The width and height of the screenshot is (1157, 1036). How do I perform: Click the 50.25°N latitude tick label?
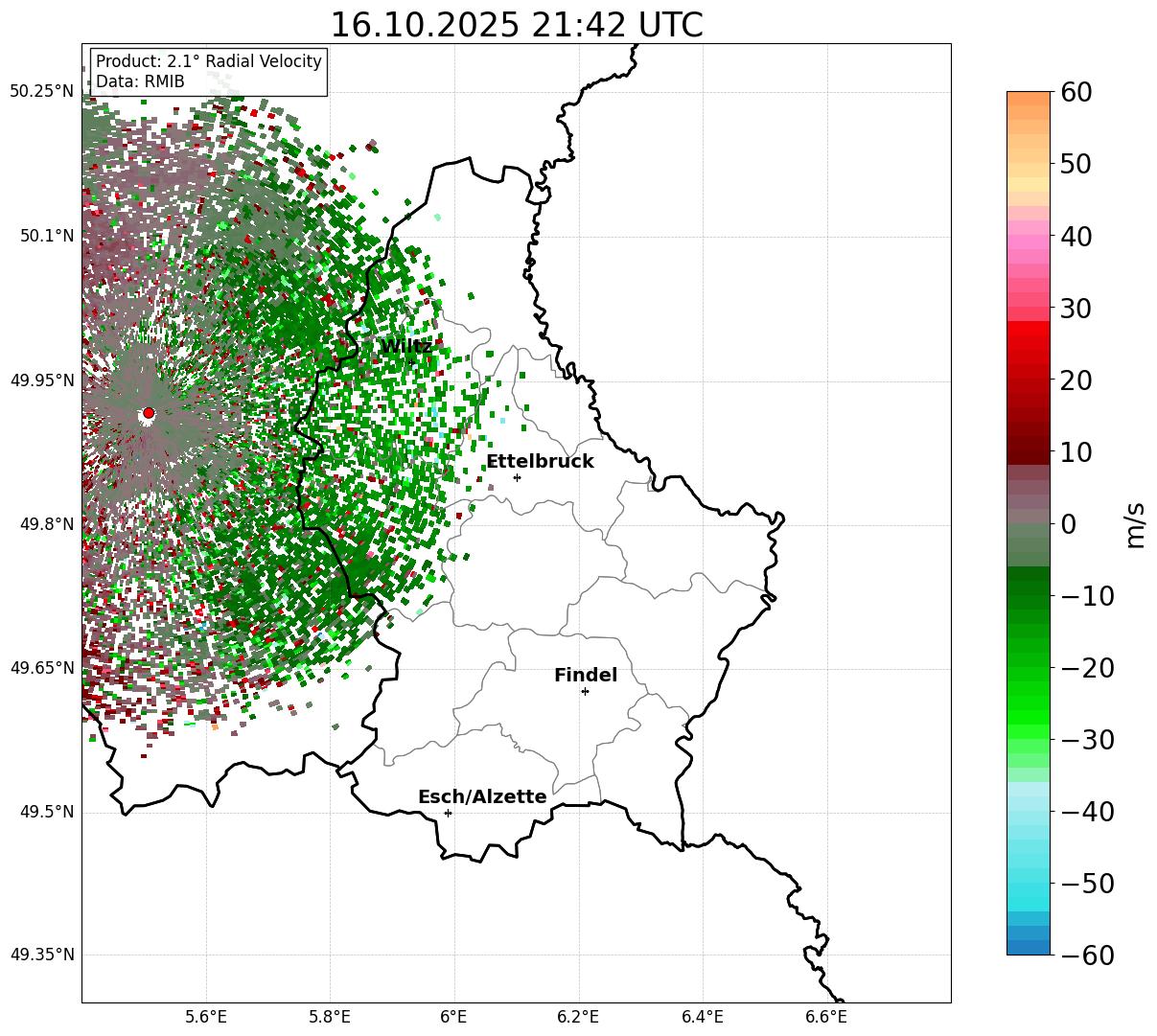click(x=42, y=91)
